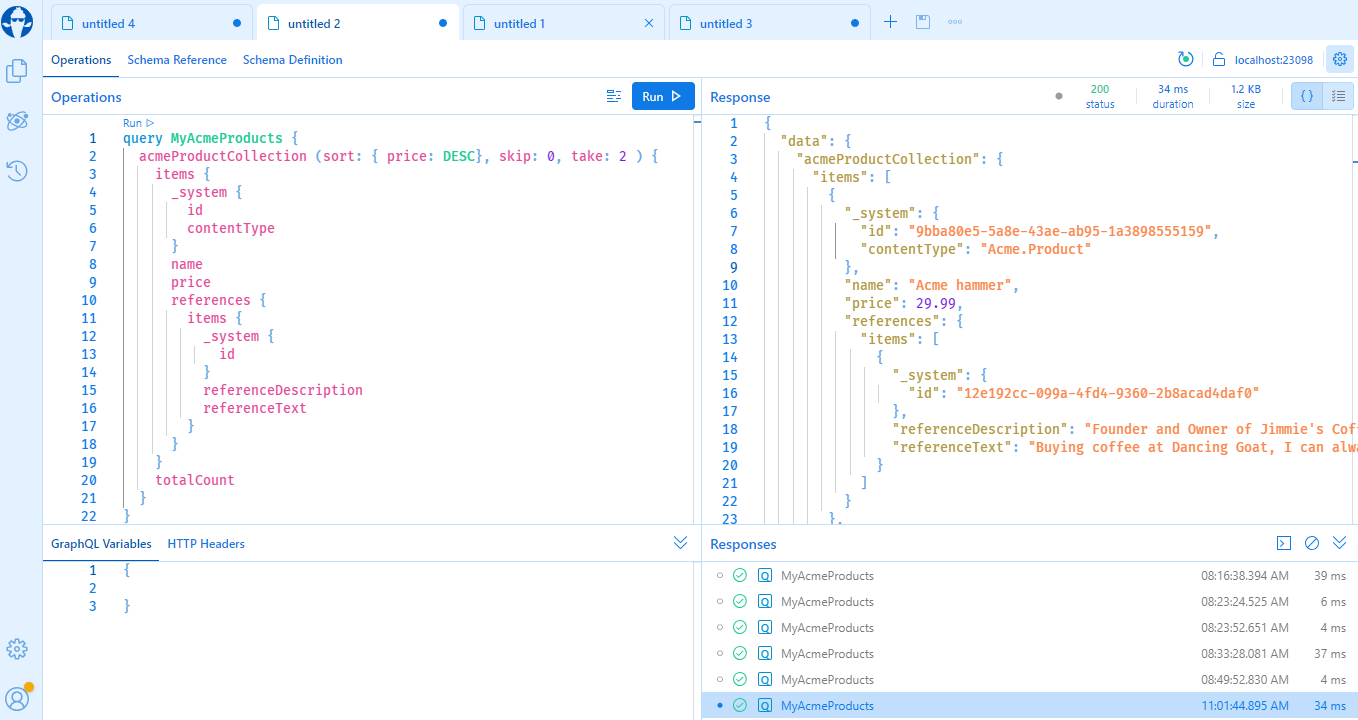Open the API explorer atom icon in sidebar
This screenshot has height=720, width=1358.
[x=17, y=121]
